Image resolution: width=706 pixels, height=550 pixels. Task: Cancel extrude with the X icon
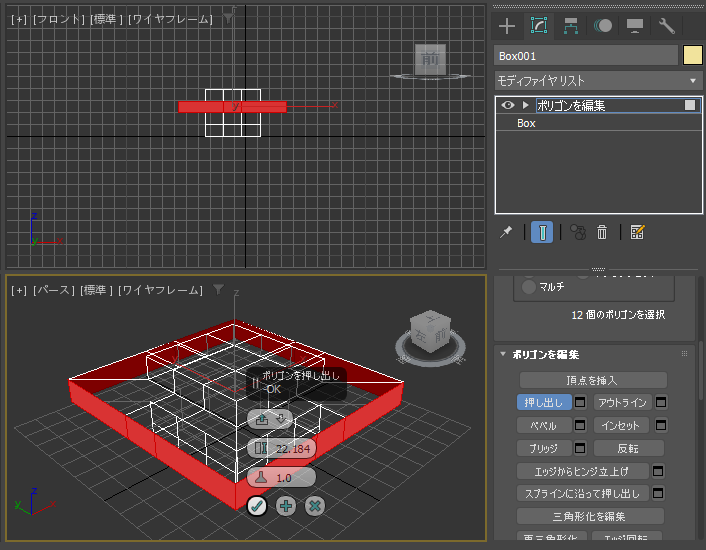315,506
